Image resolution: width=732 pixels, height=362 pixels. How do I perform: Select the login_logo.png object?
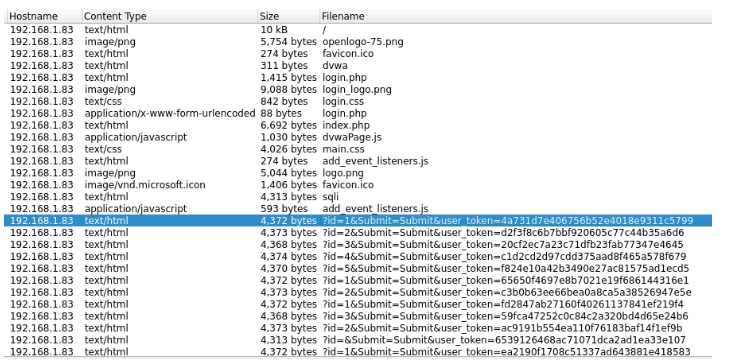coord(358,89)
